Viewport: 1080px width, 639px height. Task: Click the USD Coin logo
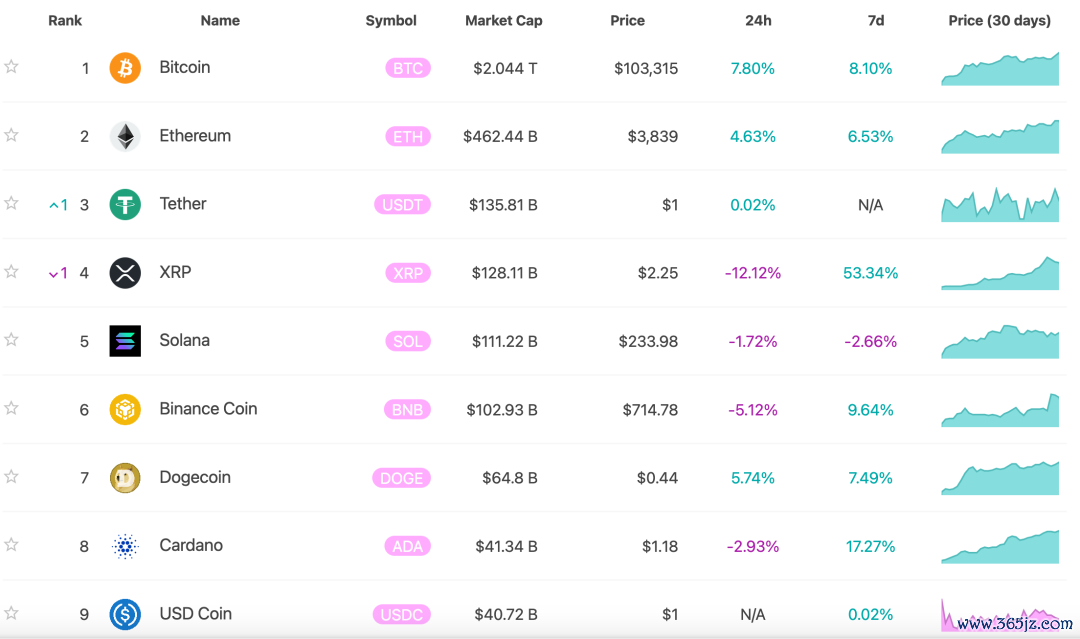coord(125,614)
